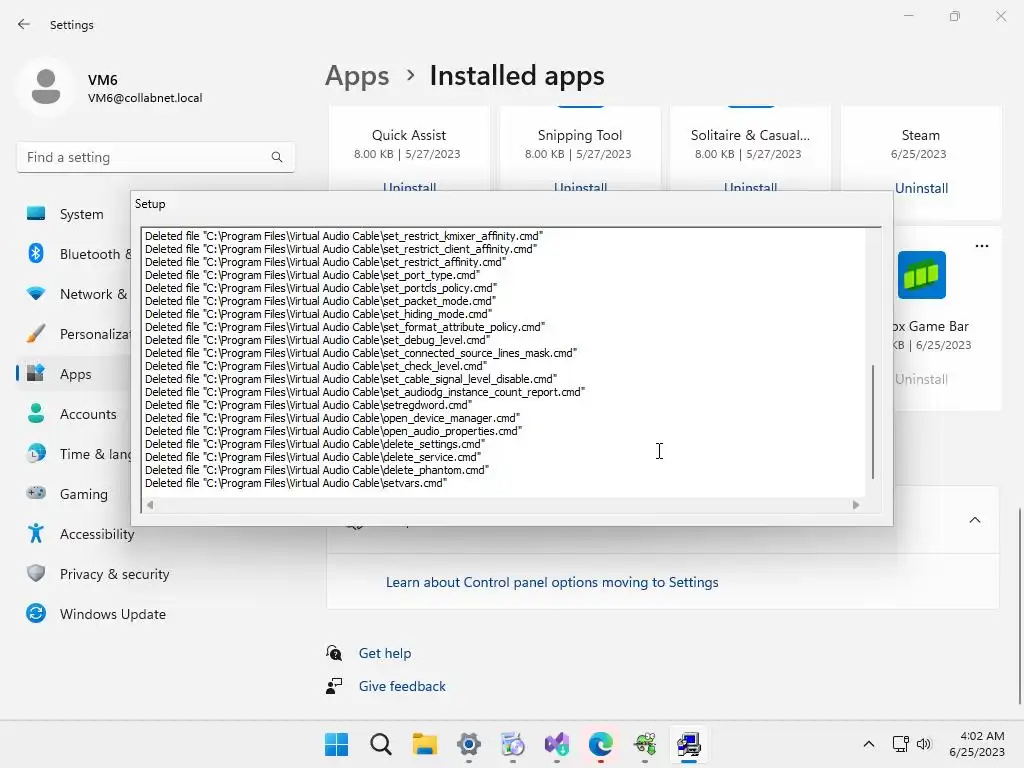Click the search magnifier in Find a setting

[x=277, y=157]
